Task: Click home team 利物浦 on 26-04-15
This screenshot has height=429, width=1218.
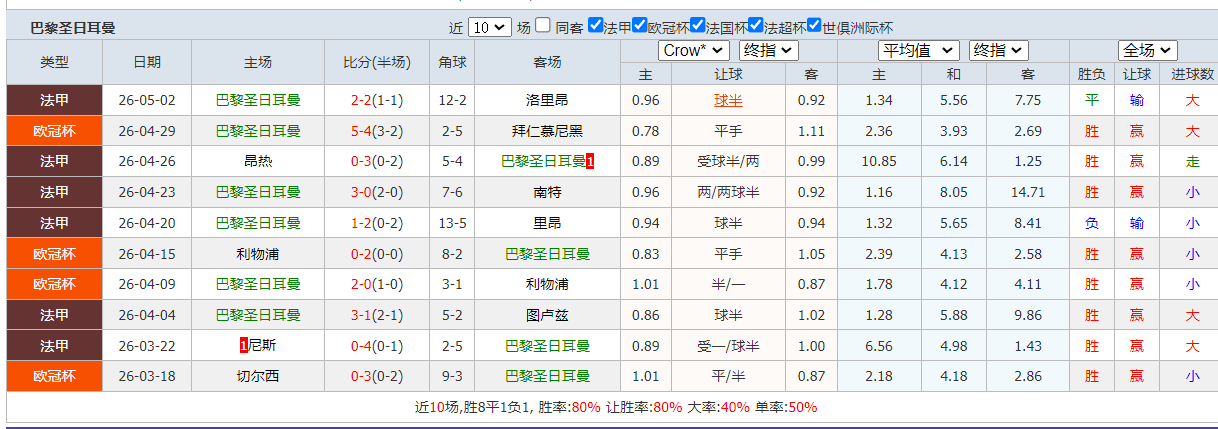Action: click(x=258, y=254)
